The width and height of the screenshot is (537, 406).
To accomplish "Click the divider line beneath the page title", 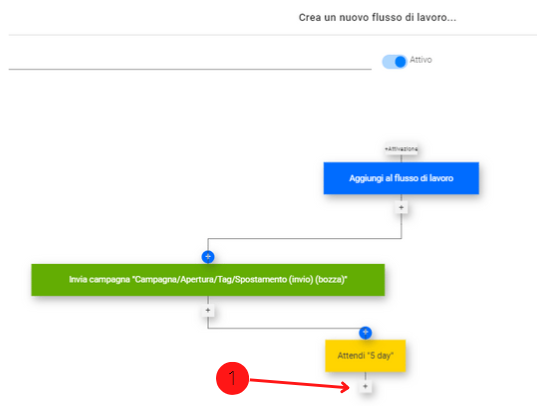I will pyautogui.click(x=273, y=35).
